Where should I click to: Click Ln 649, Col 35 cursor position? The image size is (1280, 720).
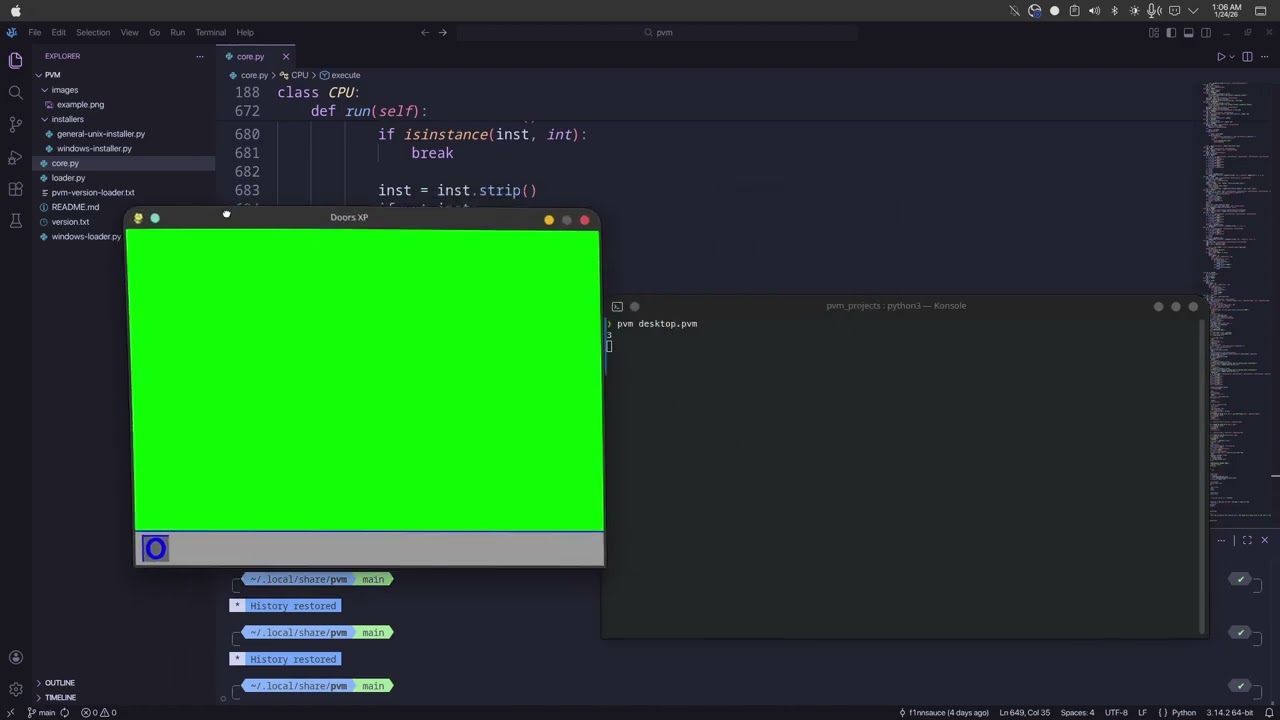click(1024, 713)
